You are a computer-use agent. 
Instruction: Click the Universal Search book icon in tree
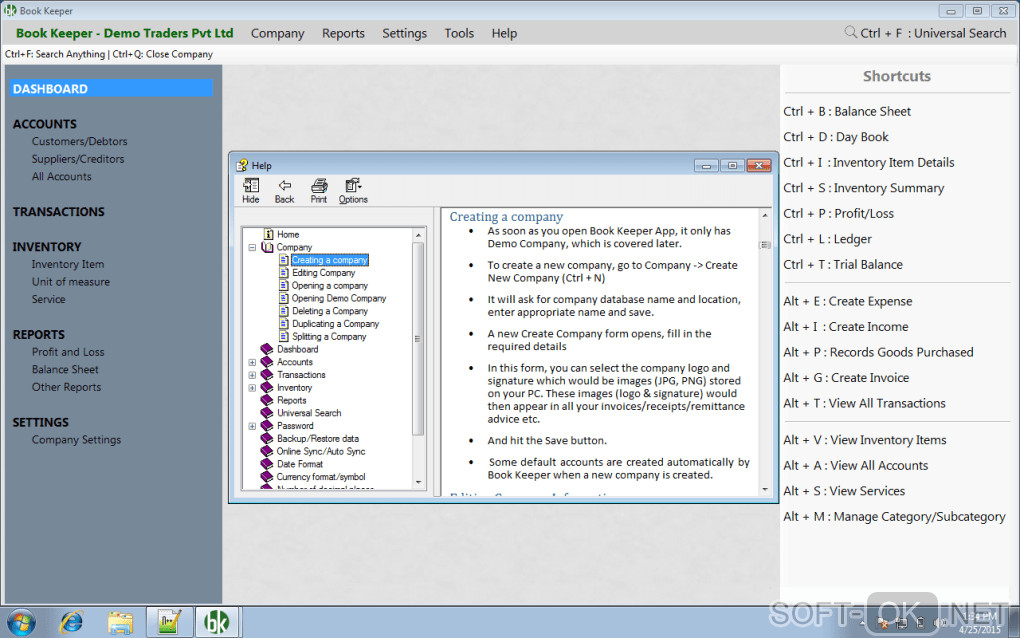coord(267,413)
